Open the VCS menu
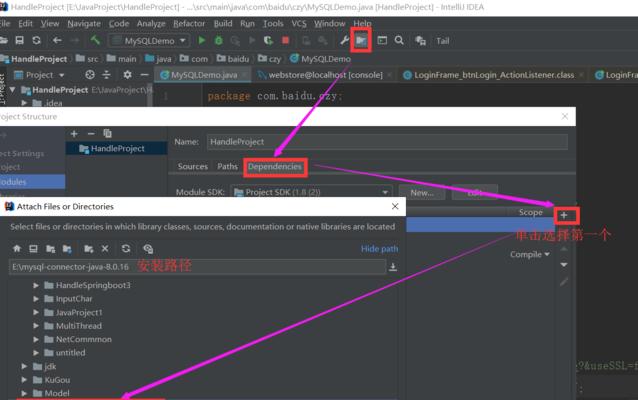 [299, 24]
